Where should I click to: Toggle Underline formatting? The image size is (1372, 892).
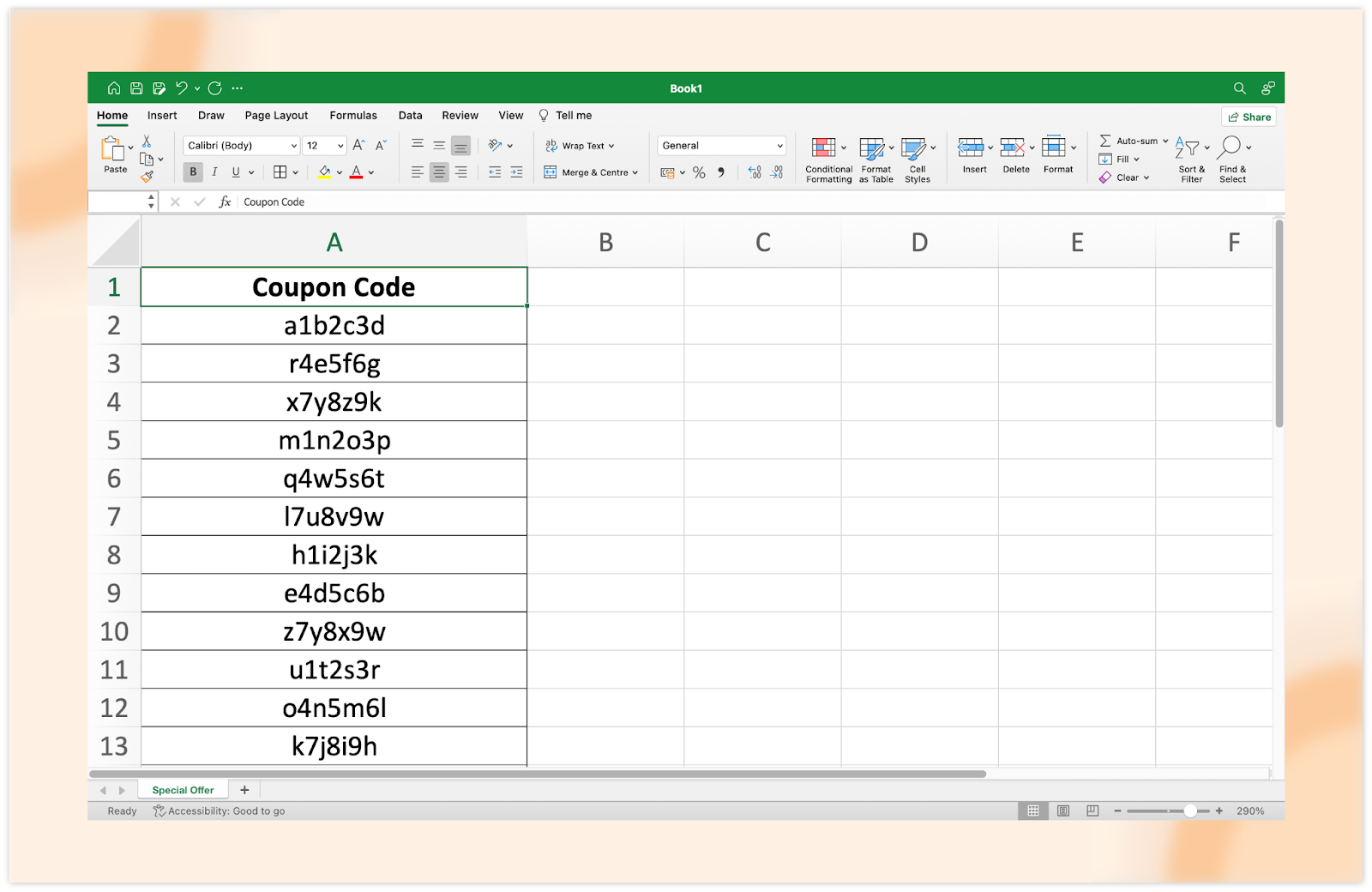[236, 172]
